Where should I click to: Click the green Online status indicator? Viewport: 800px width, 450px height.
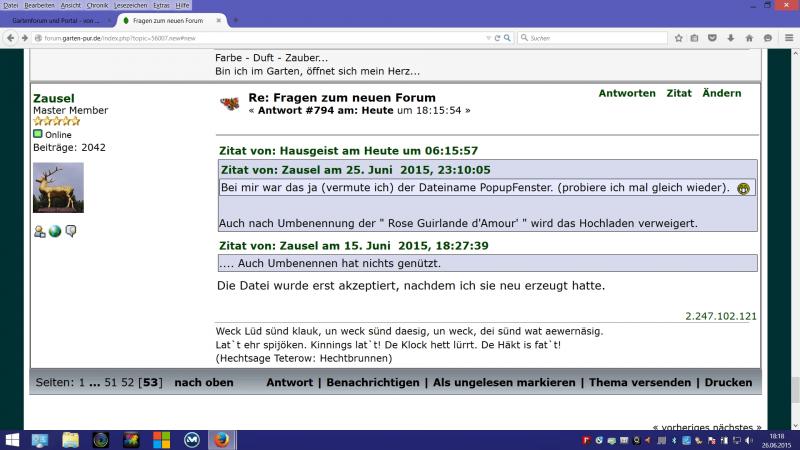click(38, 134)
